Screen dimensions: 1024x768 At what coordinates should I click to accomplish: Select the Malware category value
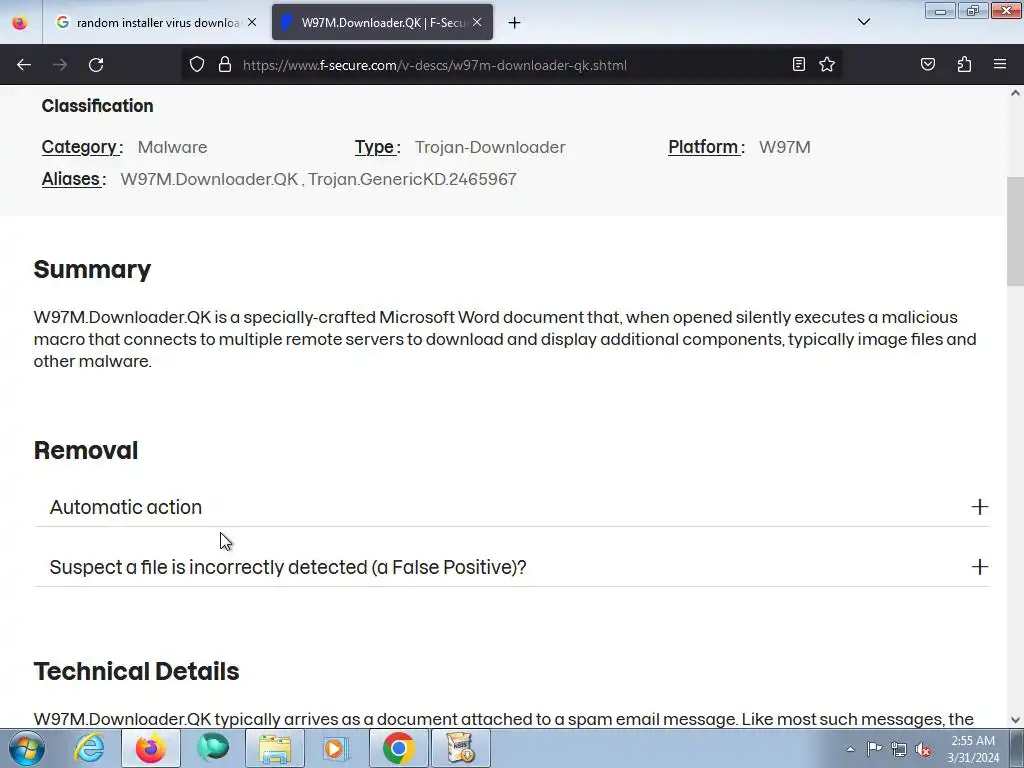(172, 148)
